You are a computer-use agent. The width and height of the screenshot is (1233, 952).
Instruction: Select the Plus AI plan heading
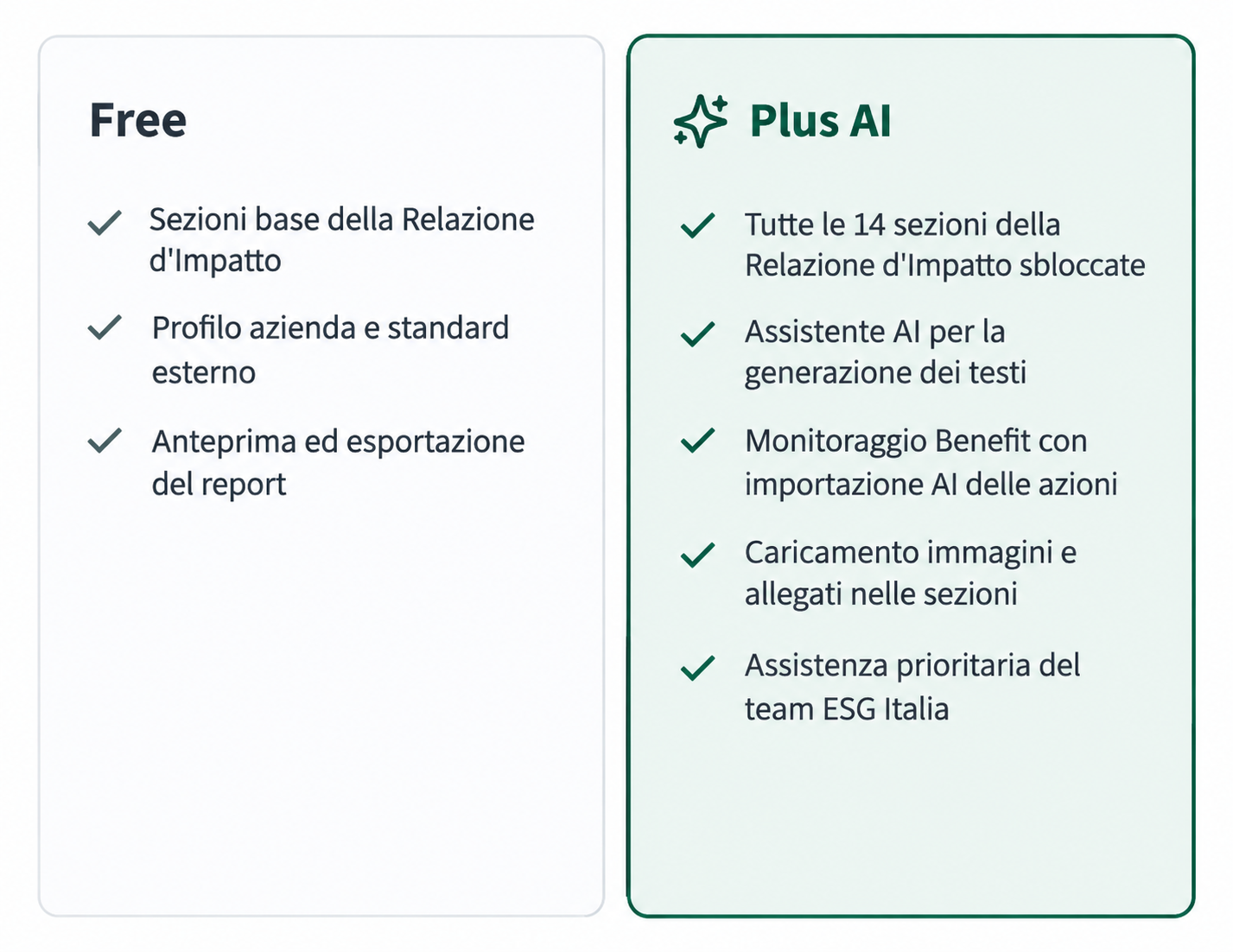coord(820,120)
